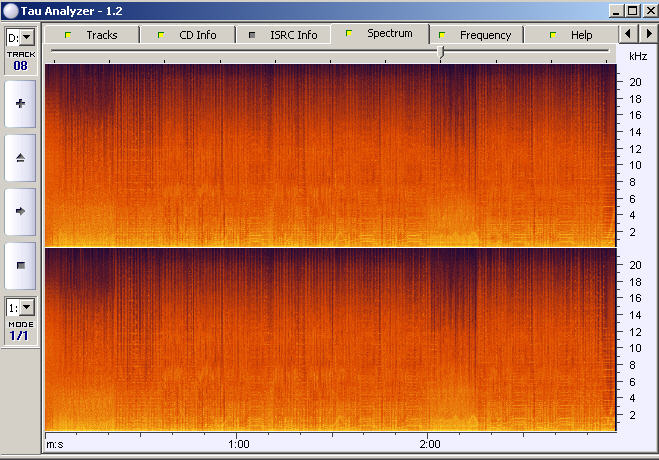Click the Tau Analyzer title bar icon
Screen dimensions: 659x460
coord(10,10)
